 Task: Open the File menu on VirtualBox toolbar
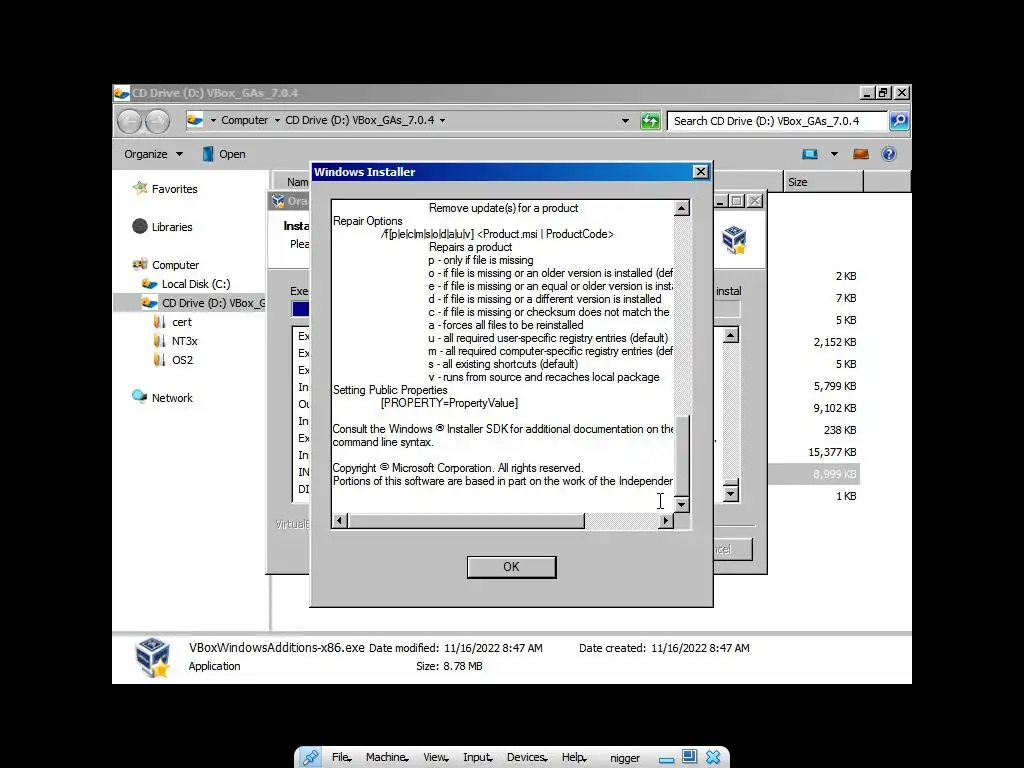pos(342,758)
